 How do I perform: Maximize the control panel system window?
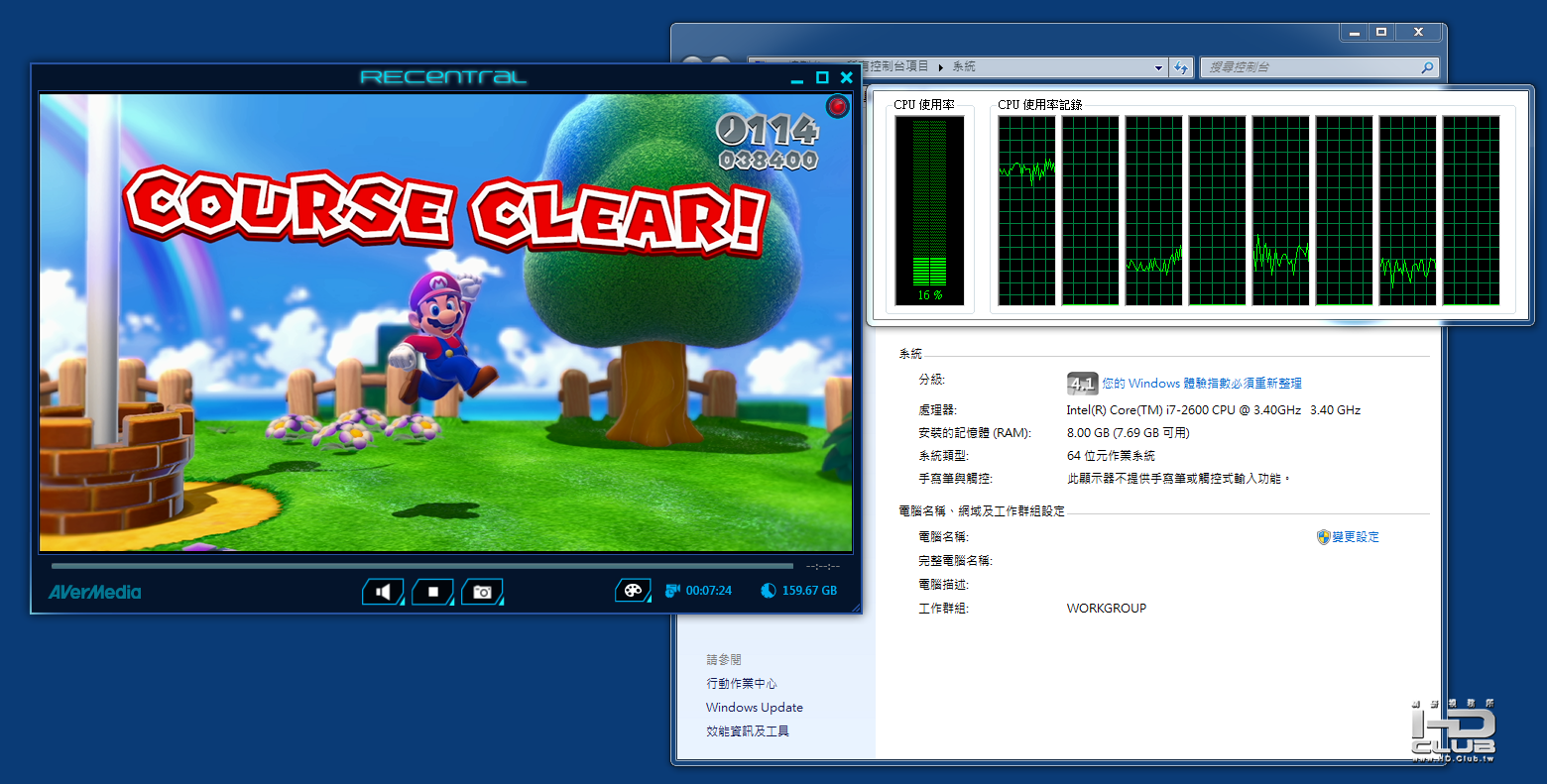tap(1381, 33)
